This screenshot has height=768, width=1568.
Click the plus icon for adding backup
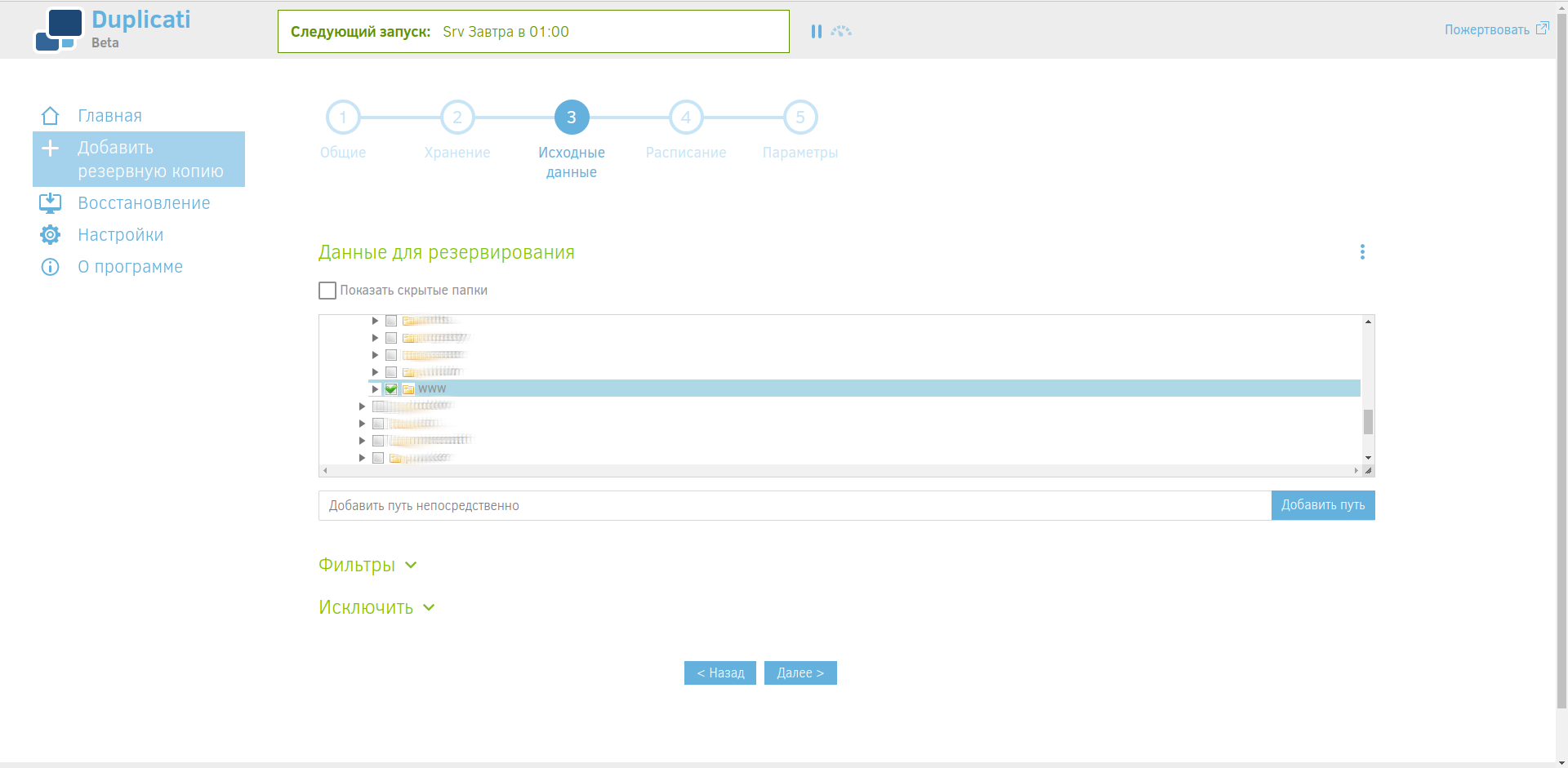(50, 149)
